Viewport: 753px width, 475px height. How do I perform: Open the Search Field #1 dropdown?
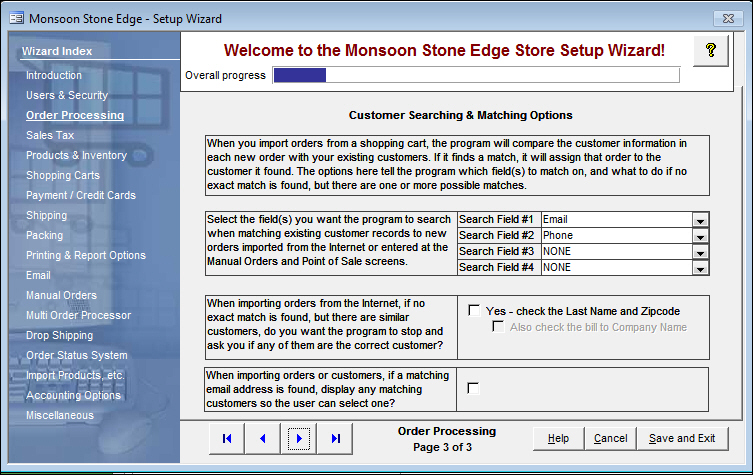700,220
